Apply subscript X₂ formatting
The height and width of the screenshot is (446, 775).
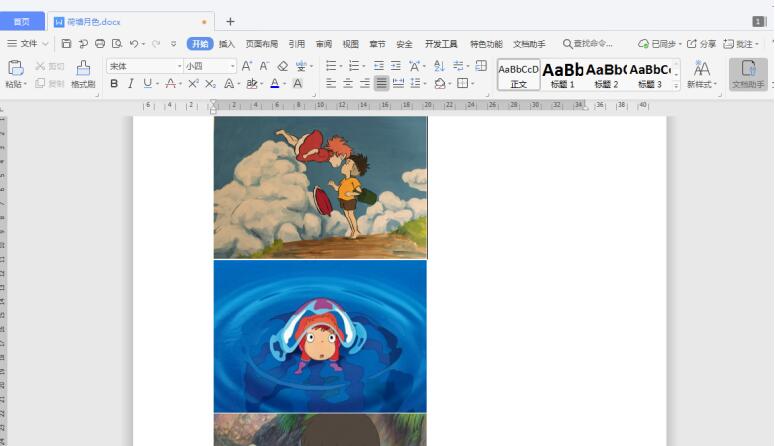point(211,84)
